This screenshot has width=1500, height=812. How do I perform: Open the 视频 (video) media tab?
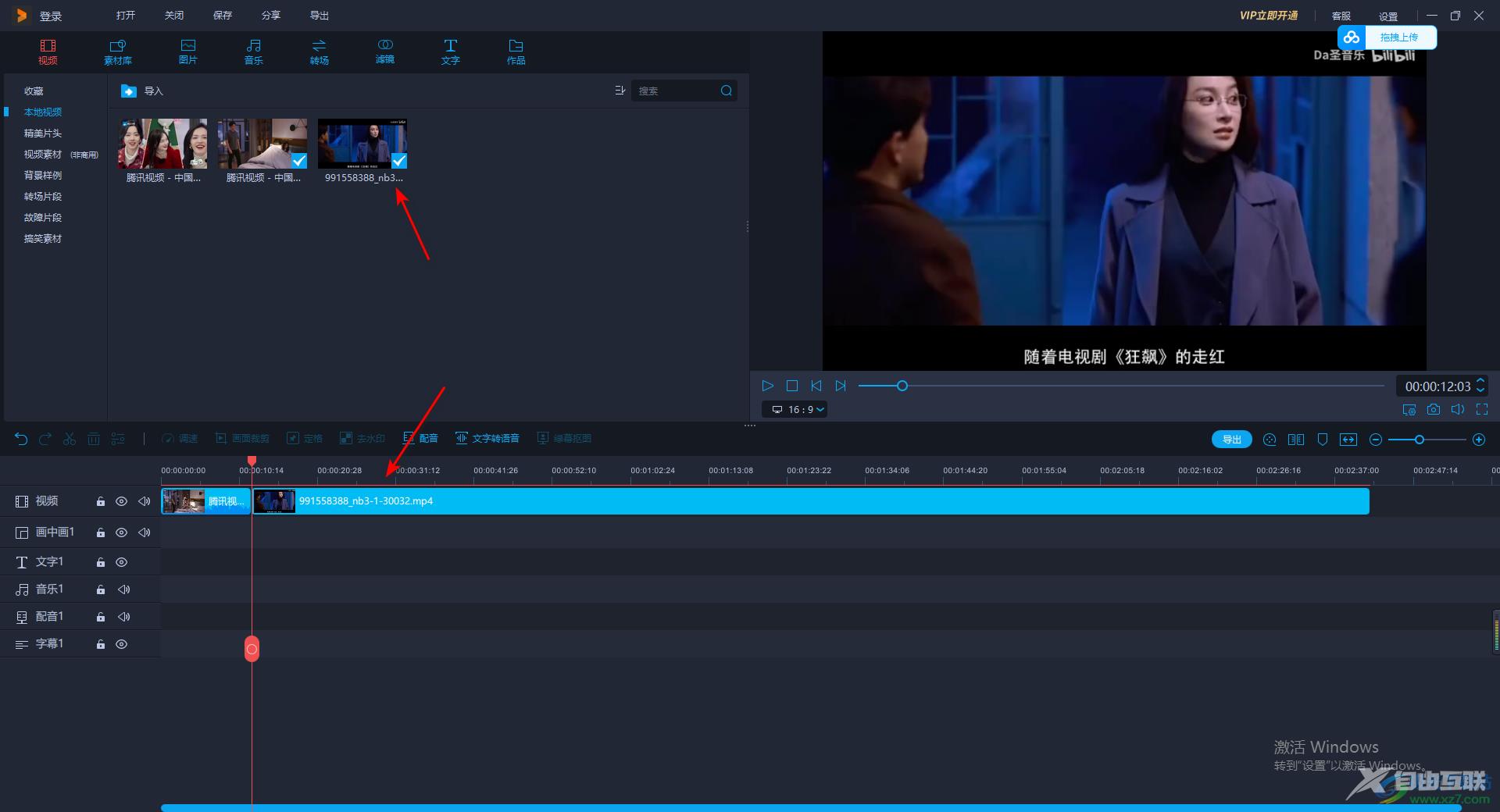pyautogui.click(x=48, y=52)
